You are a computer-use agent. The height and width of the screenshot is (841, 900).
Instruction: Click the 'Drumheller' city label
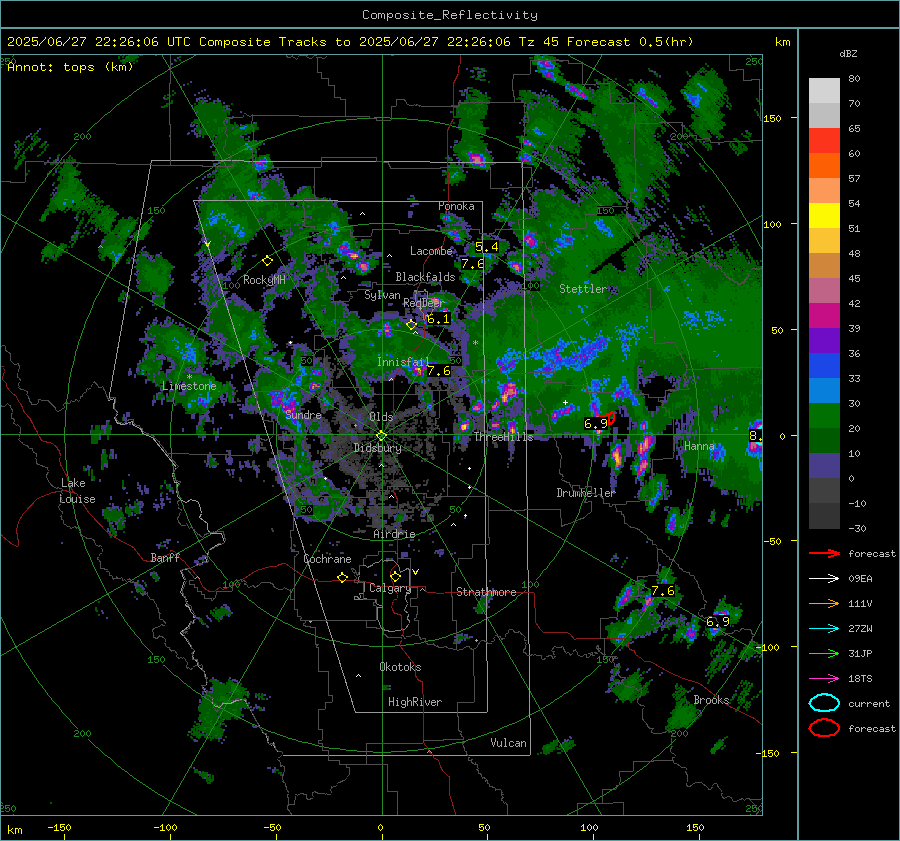point(586,493)
